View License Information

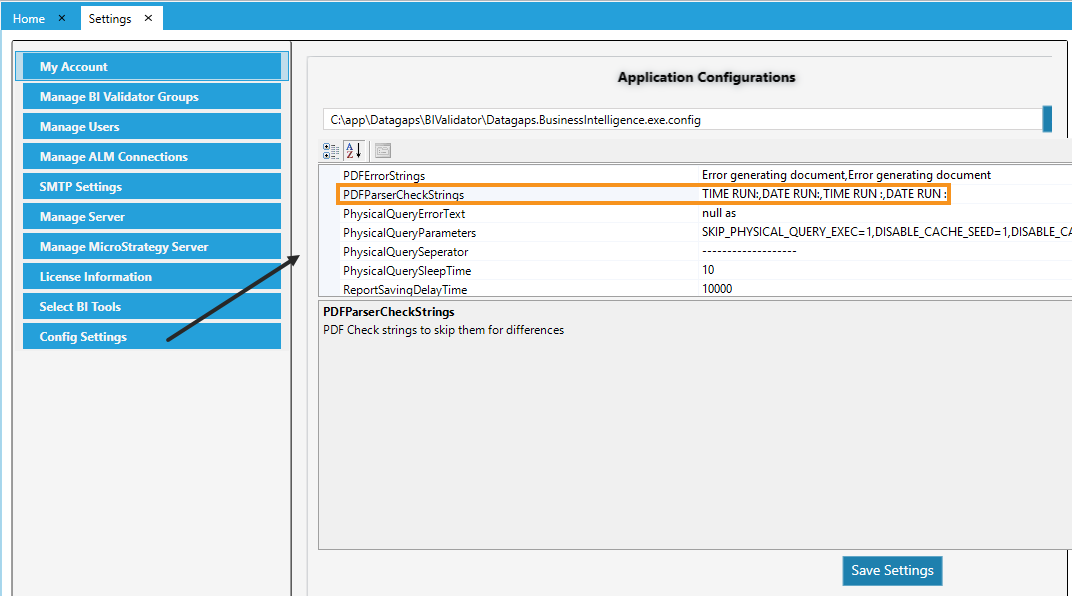pyautogui.click(x=152, y=277)
